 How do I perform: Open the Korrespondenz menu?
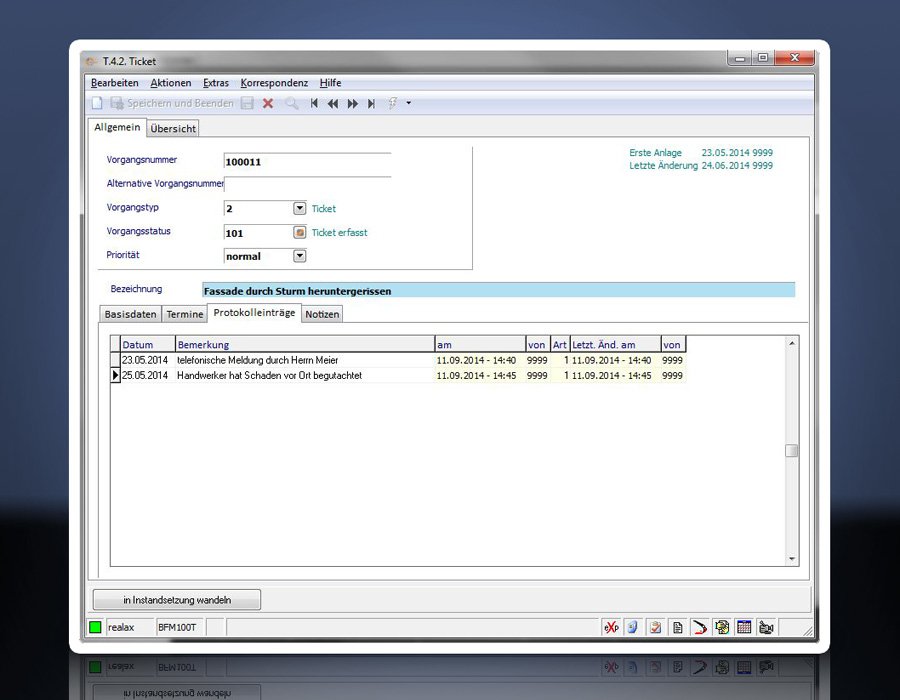(274, 83)
